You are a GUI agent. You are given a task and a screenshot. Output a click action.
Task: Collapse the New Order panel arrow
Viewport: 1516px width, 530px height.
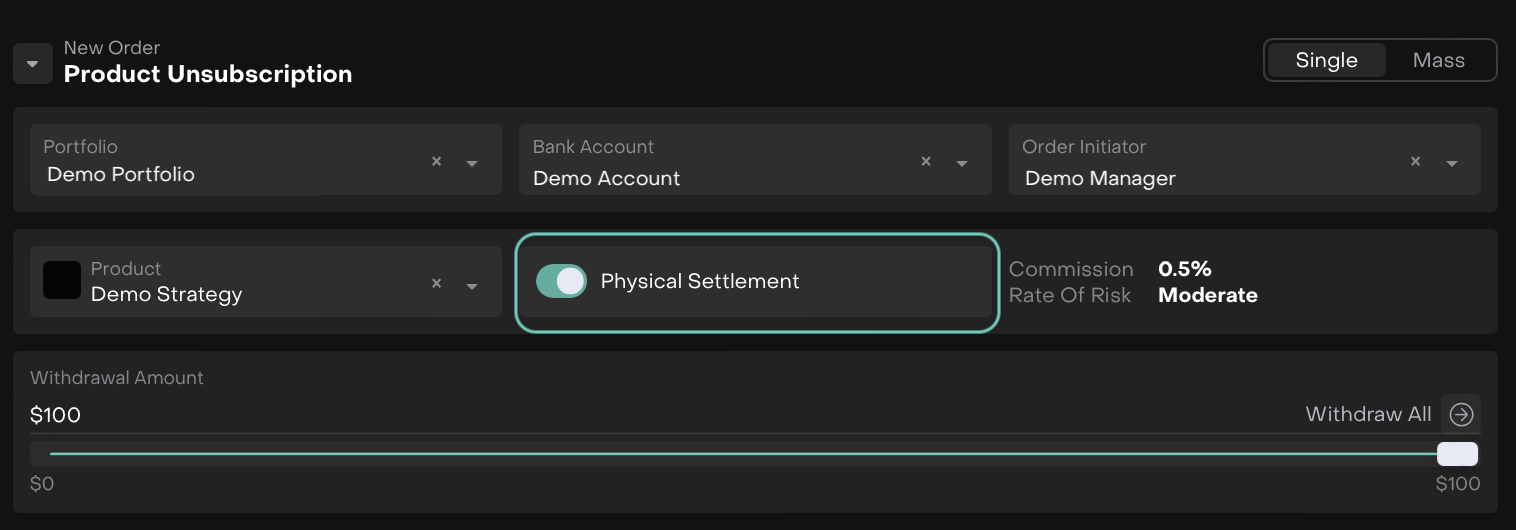click(x=32, y=64)
